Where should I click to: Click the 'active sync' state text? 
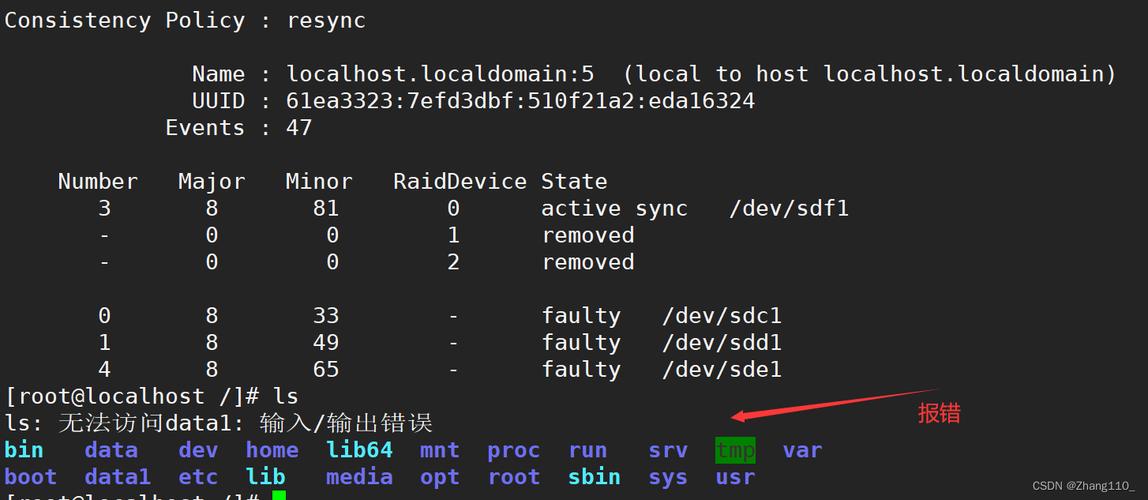tap(614, 209)
